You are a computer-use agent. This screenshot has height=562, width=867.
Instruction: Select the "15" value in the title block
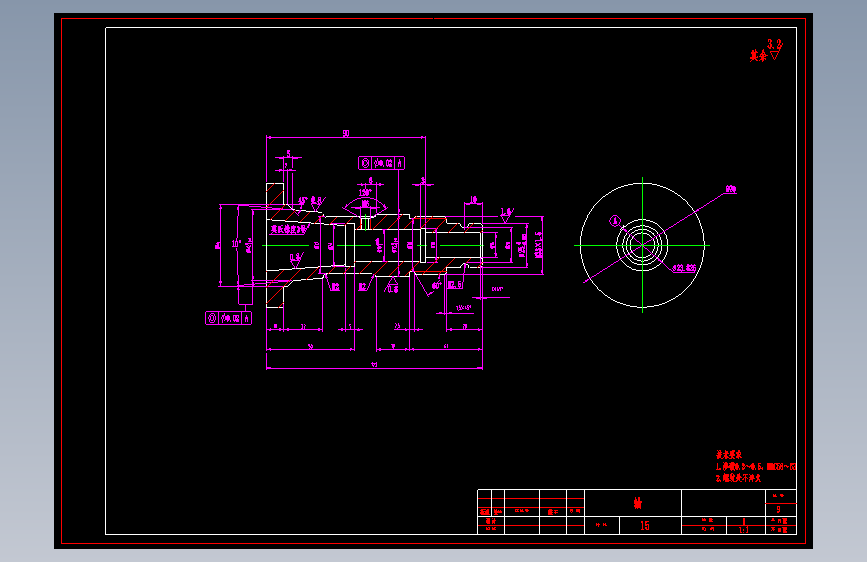[x=645, y=525]
